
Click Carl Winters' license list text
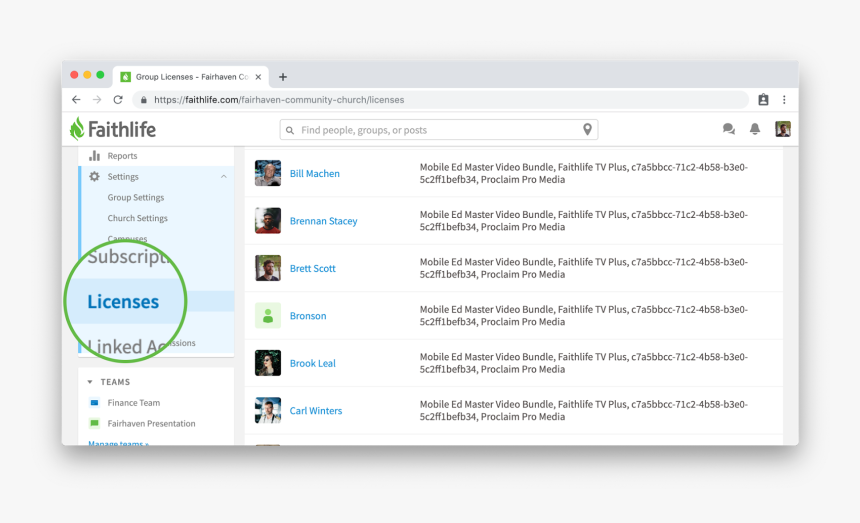coord(584,411)
